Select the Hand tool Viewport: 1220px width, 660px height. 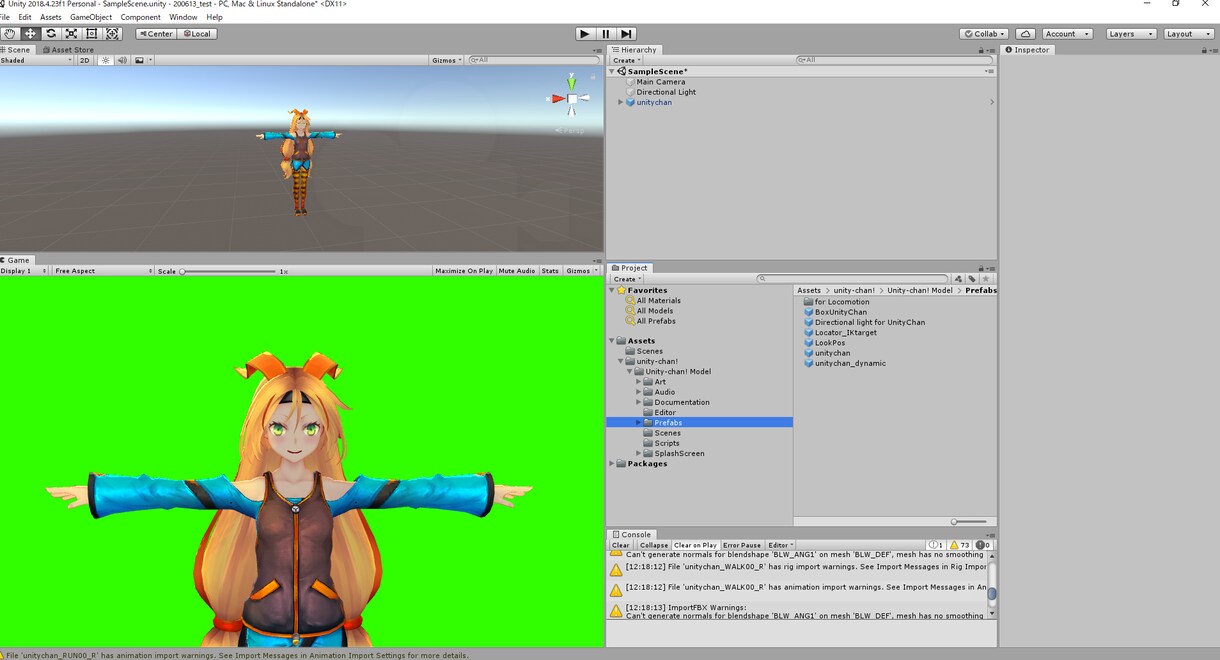pos(10,34)
